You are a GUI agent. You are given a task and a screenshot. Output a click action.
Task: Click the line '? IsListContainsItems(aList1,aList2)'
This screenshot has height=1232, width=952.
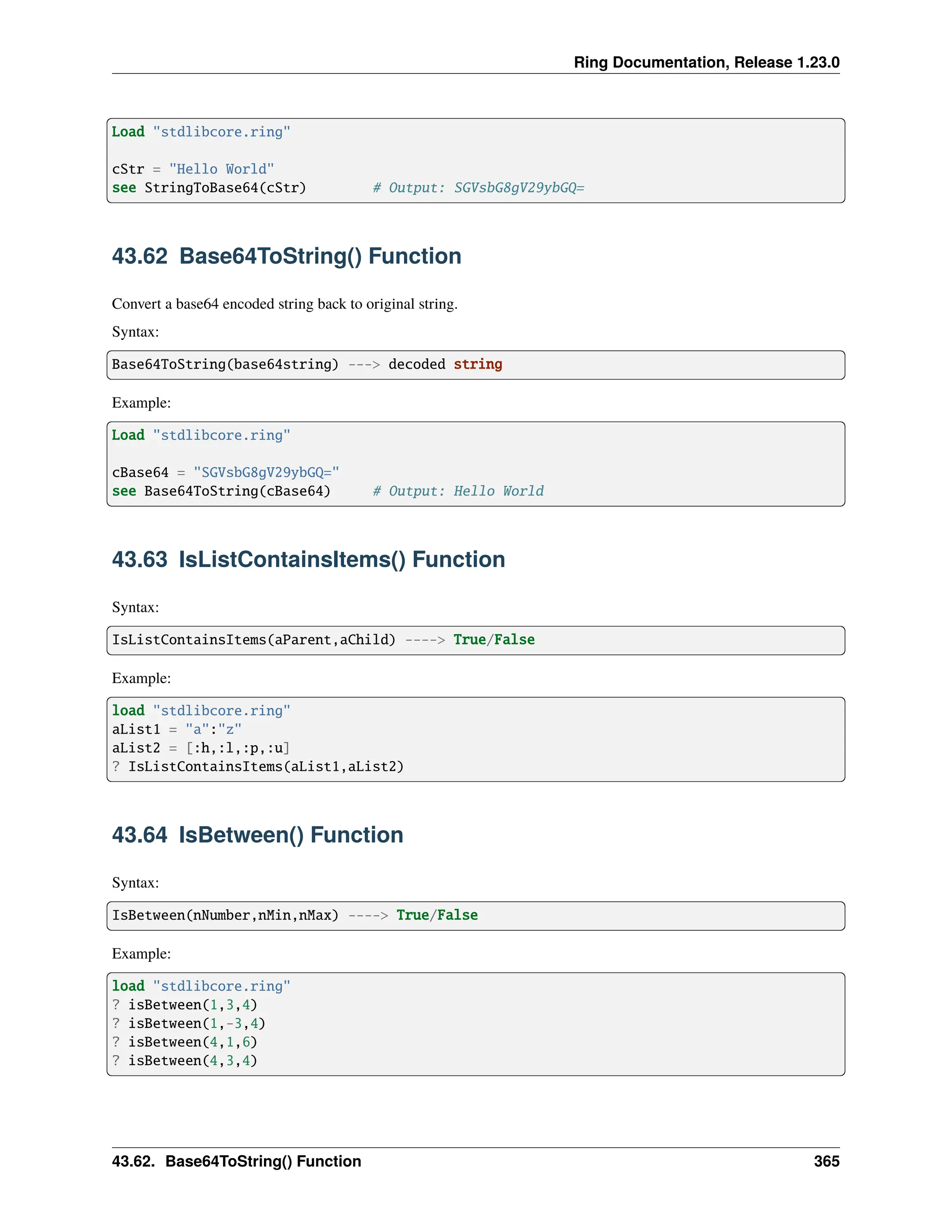(x=258, y=767)
